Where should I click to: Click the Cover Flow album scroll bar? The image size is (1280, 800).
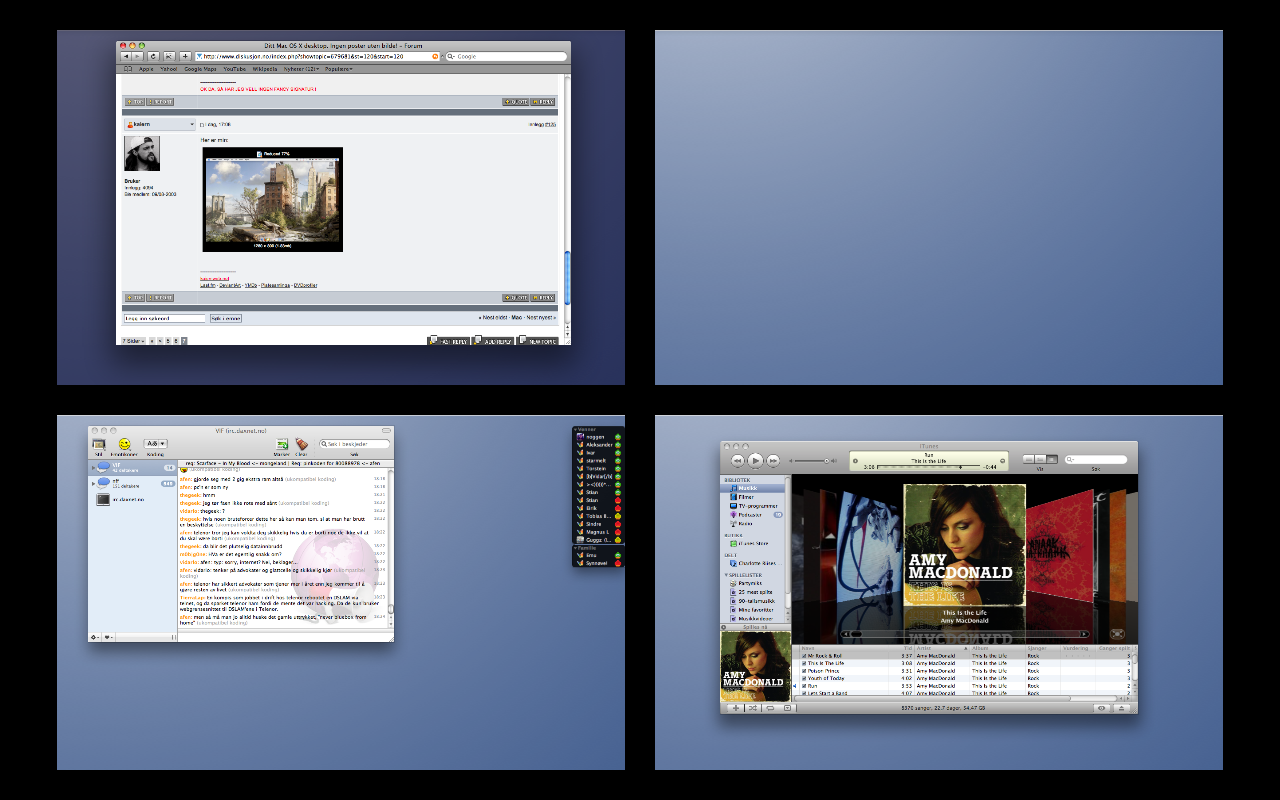coord(965,634)
